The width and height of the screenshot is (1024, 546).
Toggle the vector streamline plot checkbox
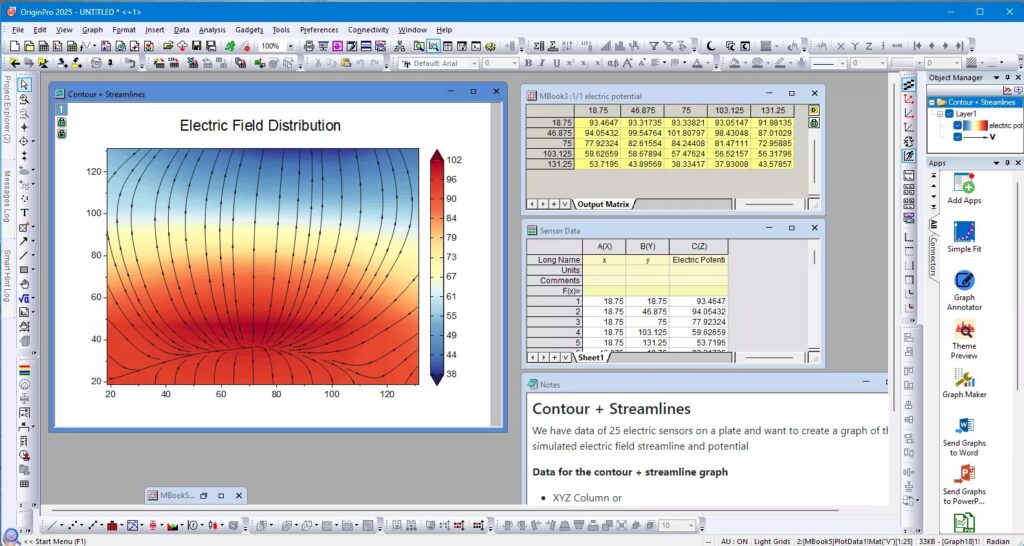[958, 138]
